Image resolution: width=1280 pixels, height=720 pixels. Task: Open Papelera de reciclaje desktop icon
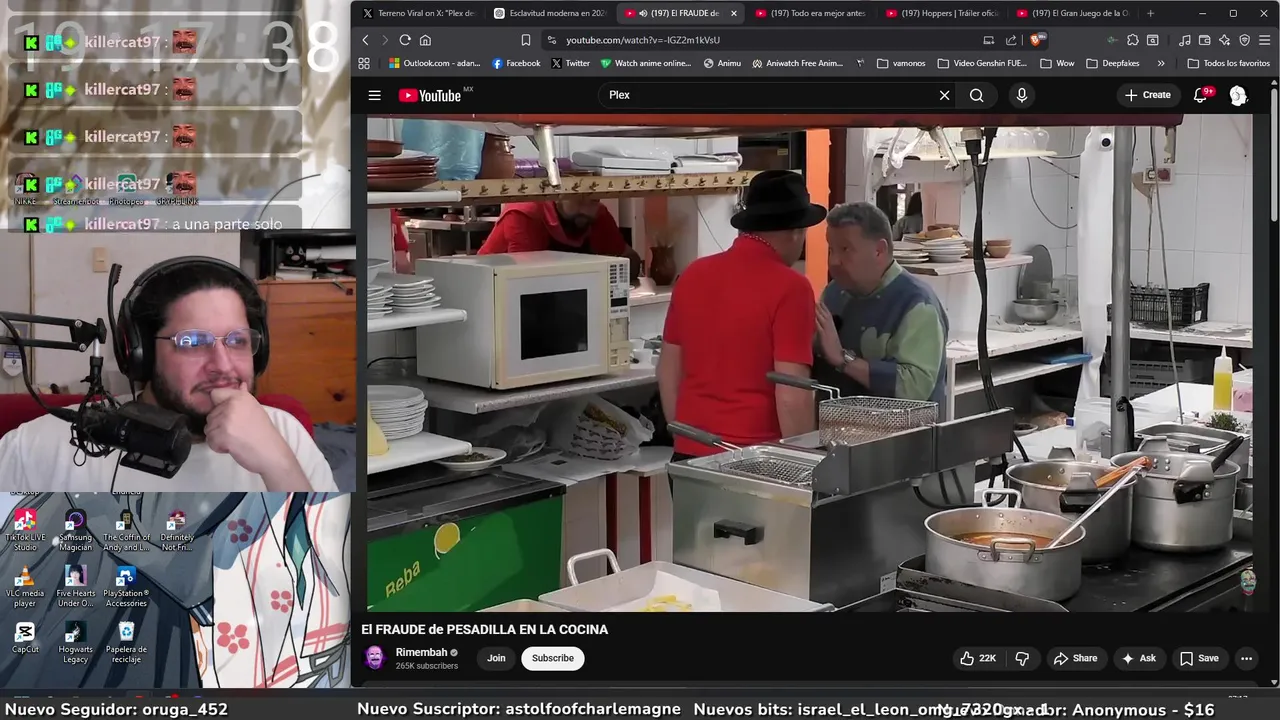point(126,643)
